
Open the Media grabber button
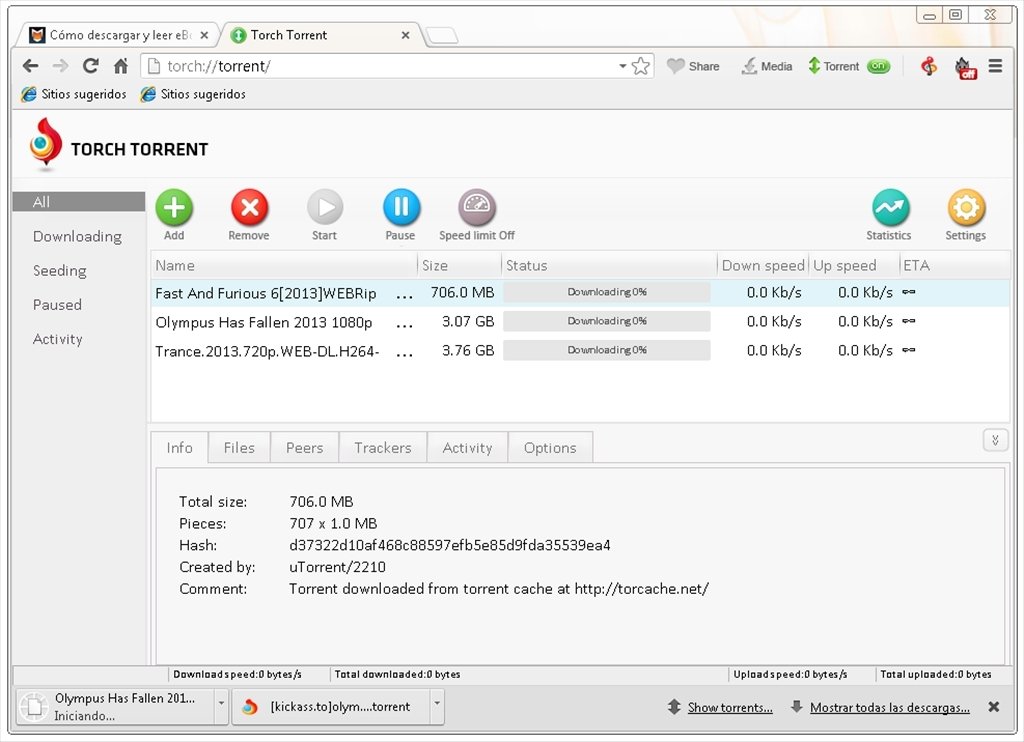pyautogui.click(x=767, y=66)
